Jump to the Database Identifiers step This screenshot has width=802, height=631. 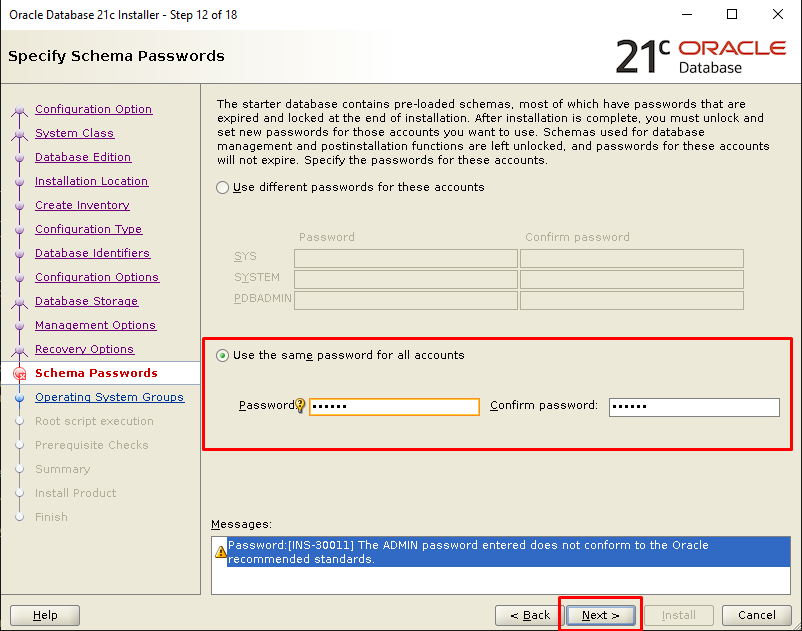point(93,253)
